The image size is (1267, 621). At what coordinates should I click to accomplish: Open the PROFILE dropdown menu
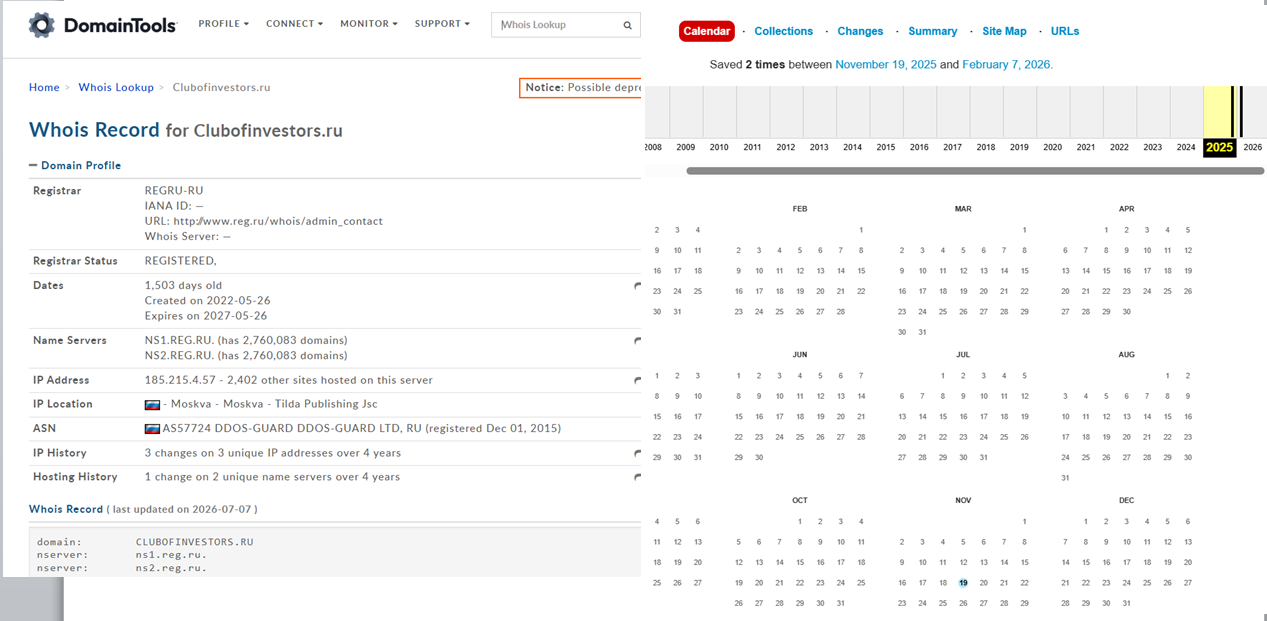point(223,24)
